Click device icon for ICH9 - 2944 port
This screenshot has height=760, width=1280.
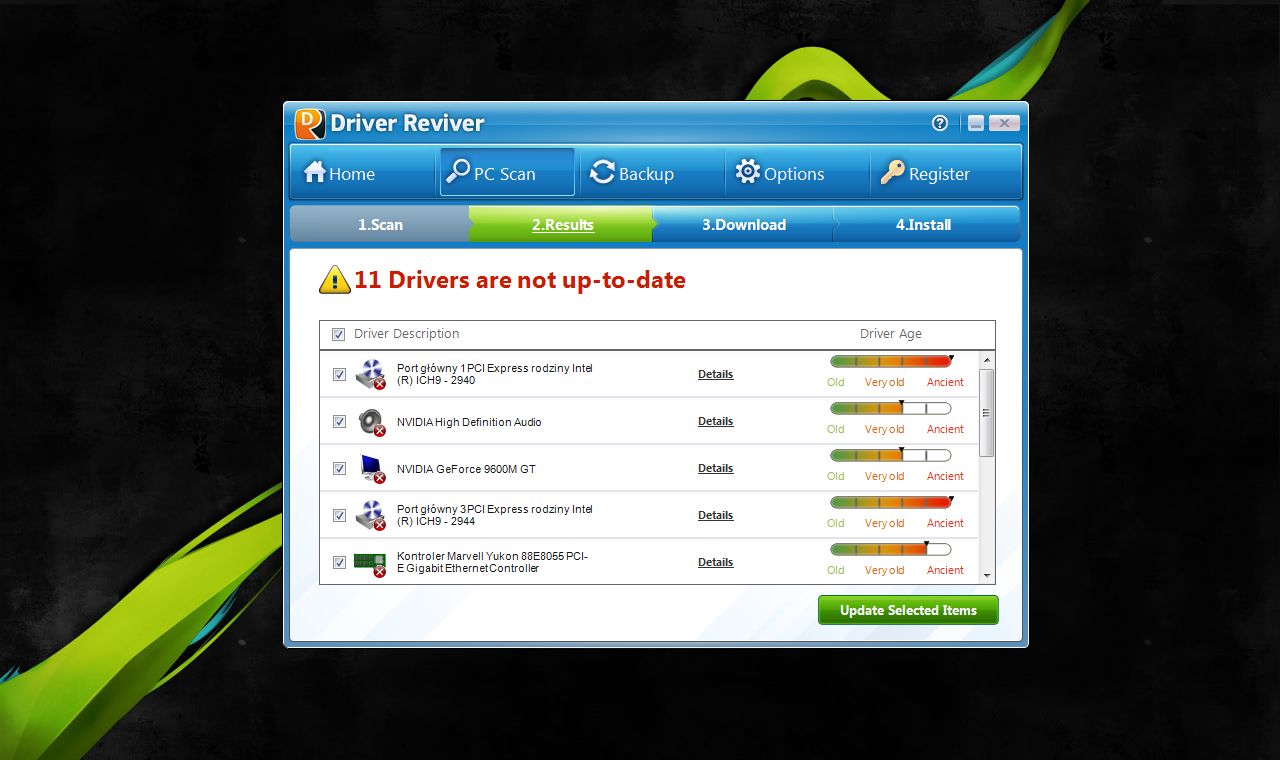(x=371, y=515)
